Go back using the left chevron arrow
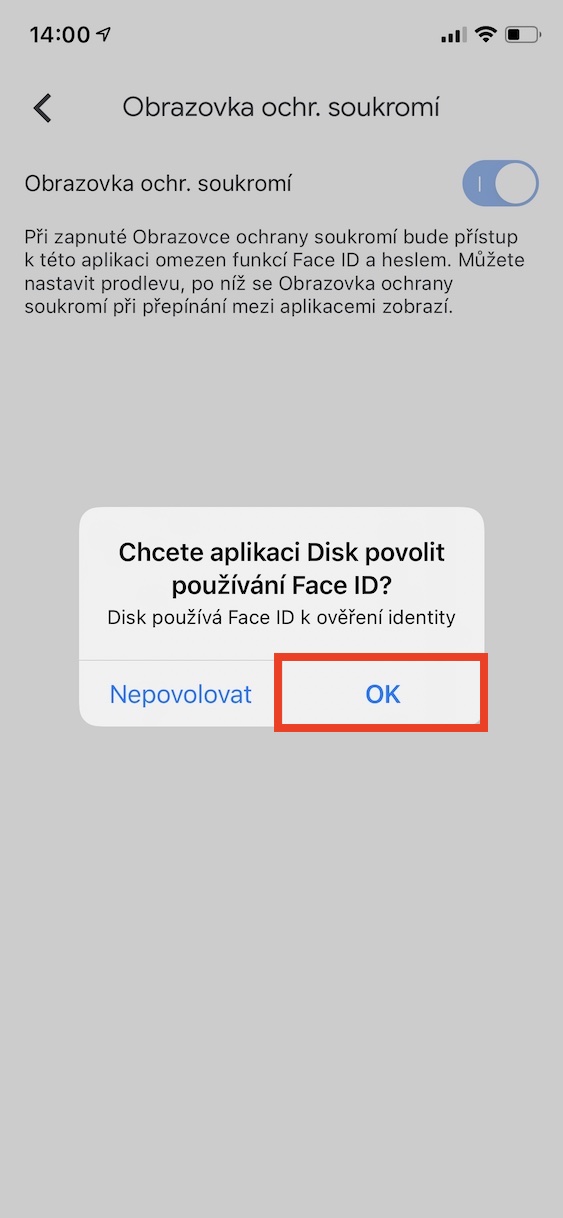 [42, 108]
